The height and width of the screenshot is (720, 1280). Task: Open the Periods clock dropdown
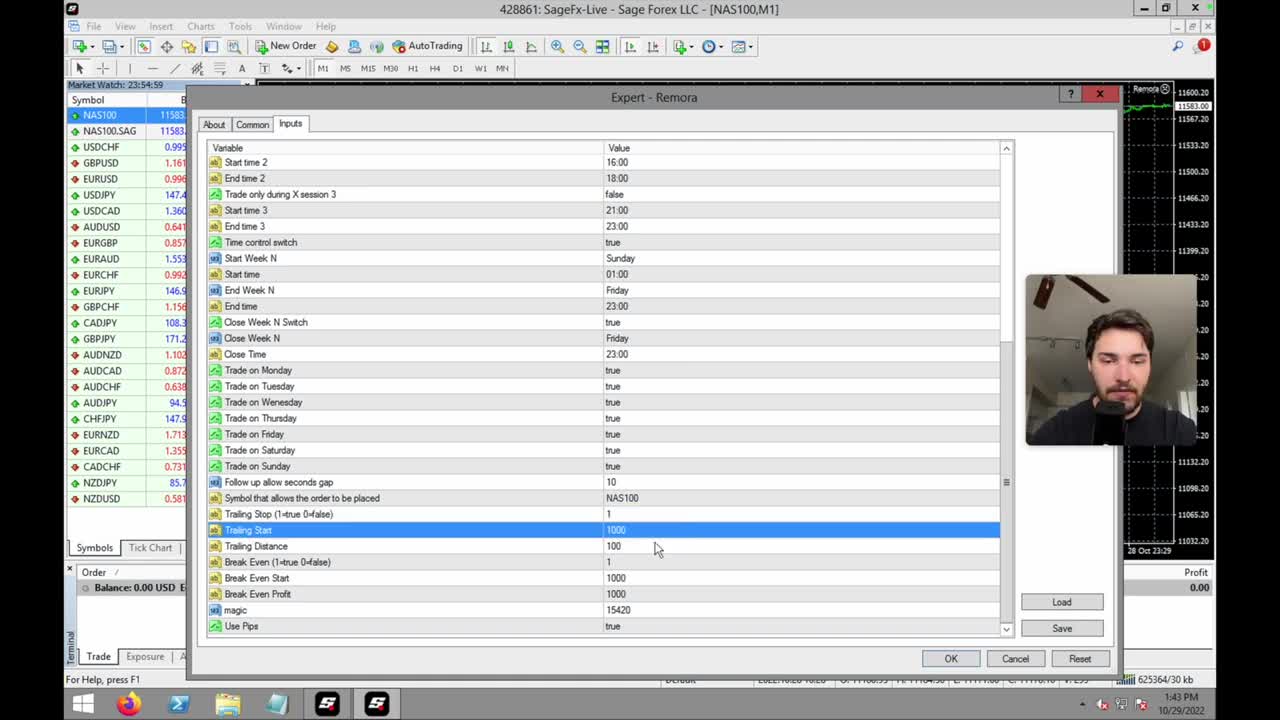point(712,46)
